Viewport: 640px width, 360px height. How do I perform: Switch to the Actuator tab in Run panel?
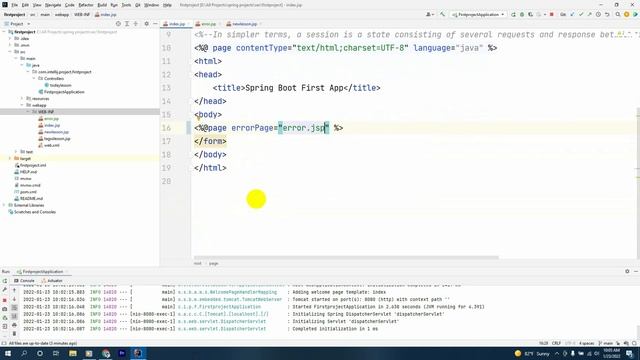coord(52,281)
